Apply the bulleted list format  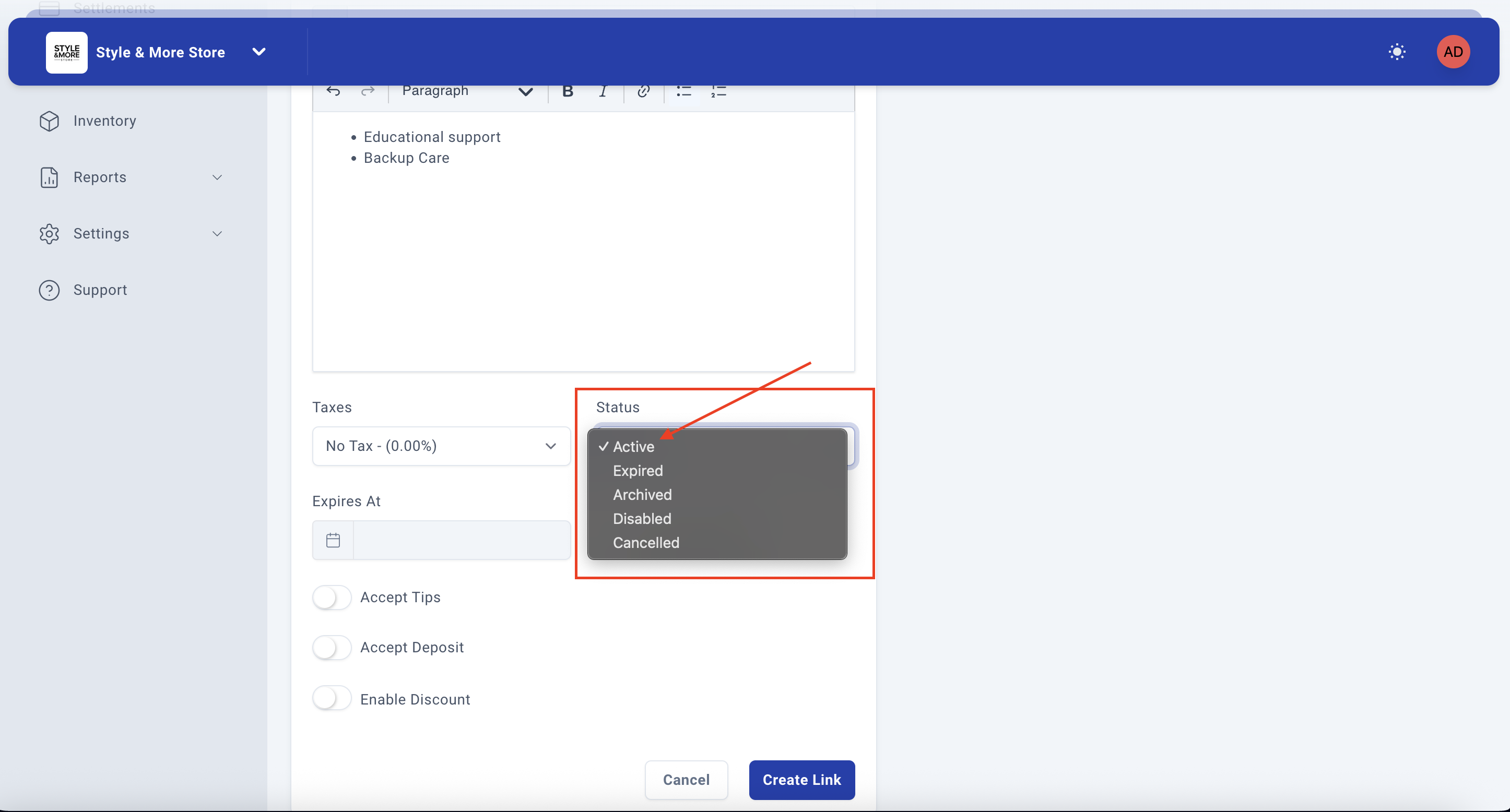coord(683,91)
